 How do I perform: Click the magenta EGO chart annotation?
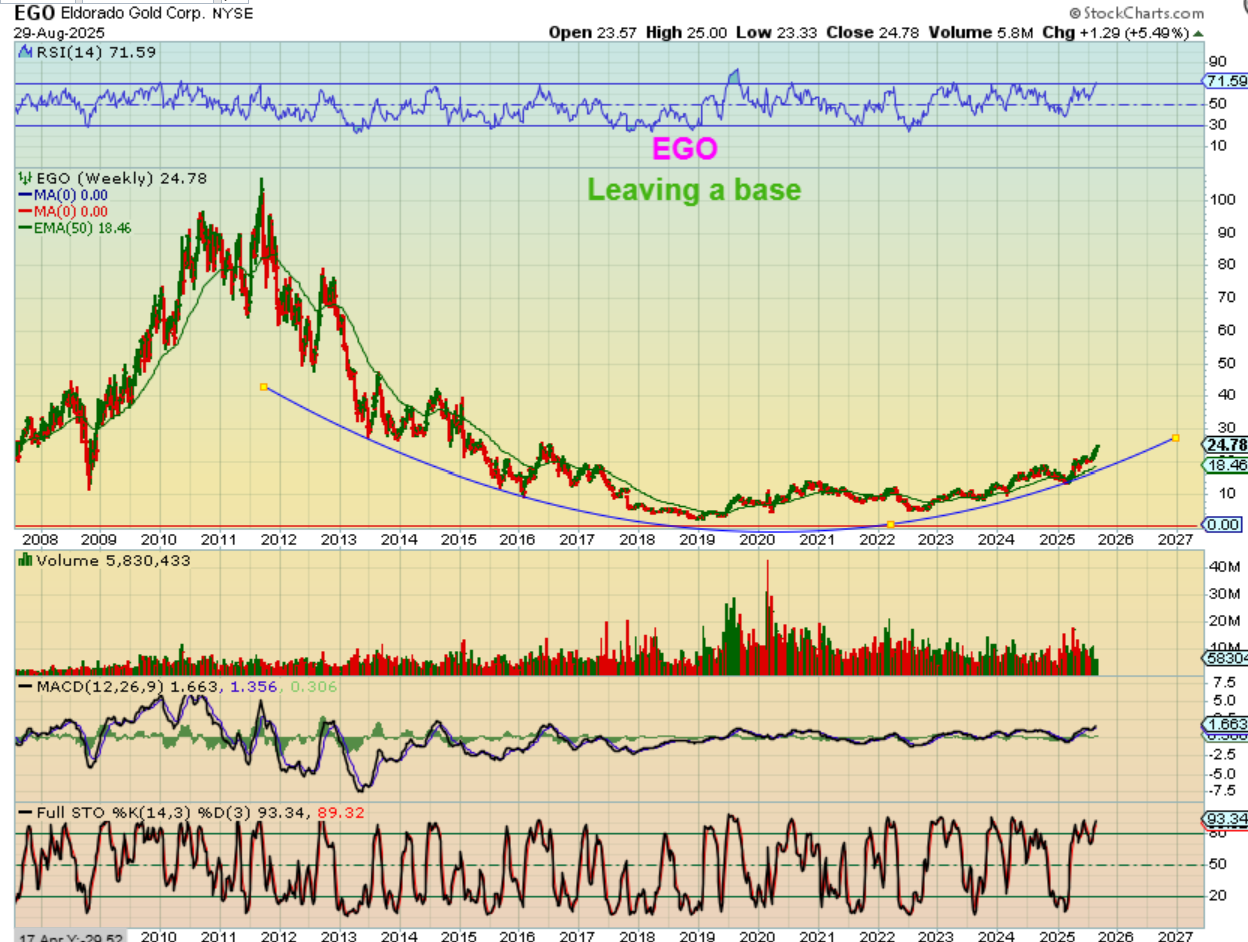click(685, 149)
